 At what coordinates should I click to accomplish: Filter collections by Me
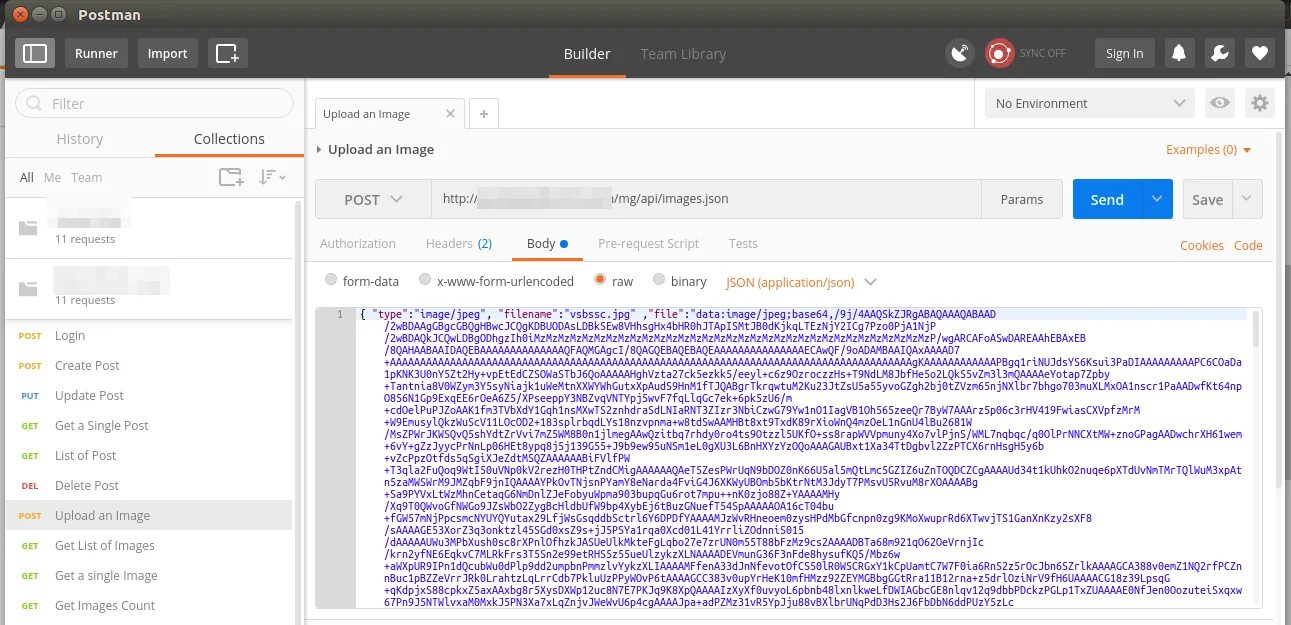coord(52,177)
